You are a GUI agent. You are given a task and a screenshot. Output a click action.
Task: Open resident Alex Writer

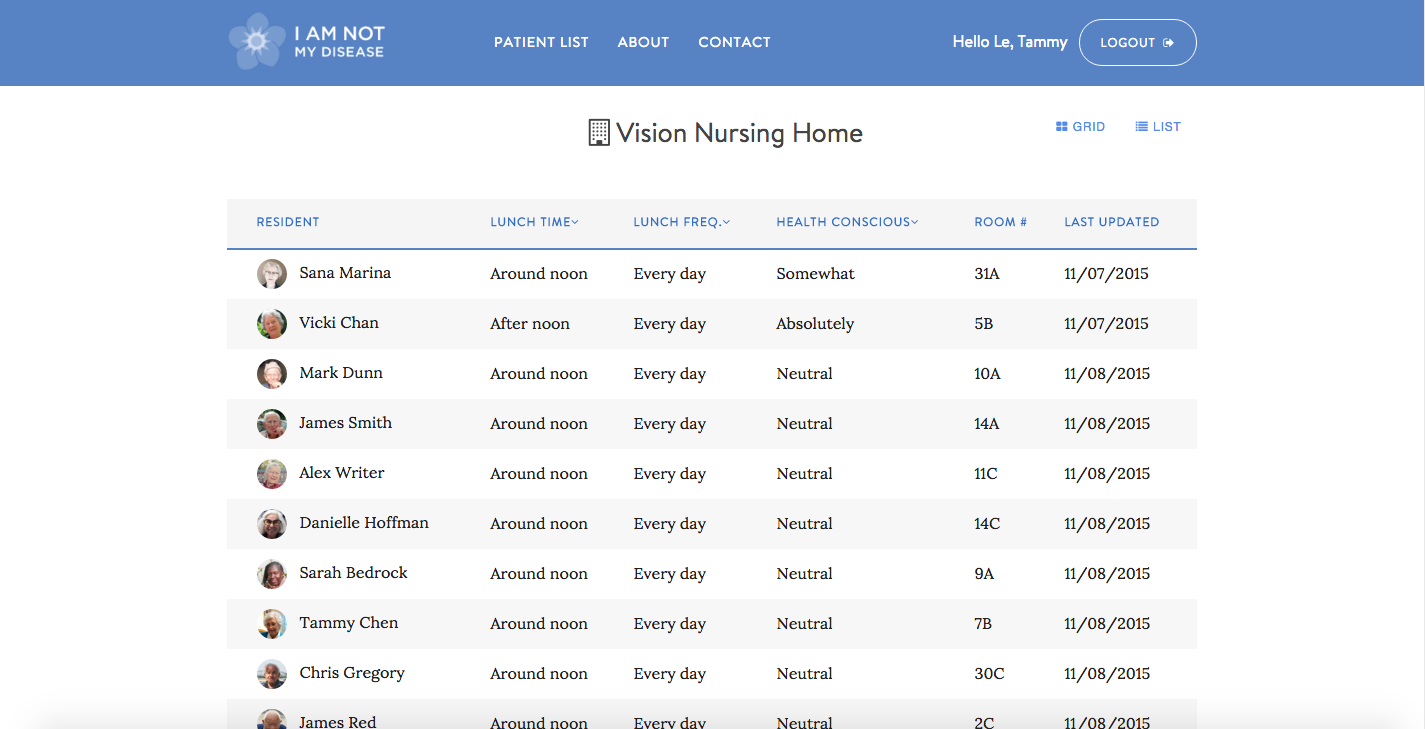pyautogui.click(x=342, y=473)
